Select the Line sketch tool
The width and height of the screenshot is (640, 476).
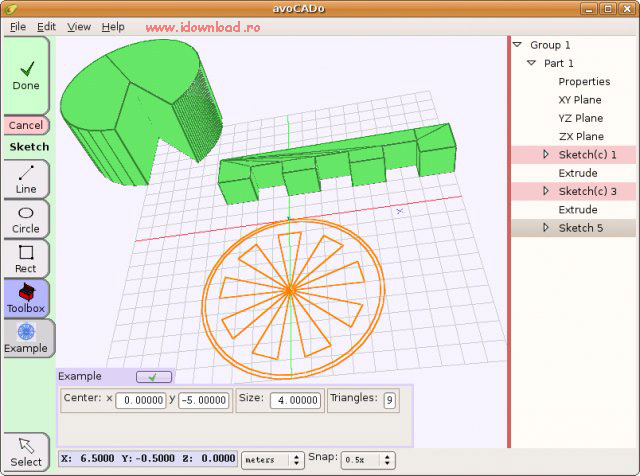point(26,180)
